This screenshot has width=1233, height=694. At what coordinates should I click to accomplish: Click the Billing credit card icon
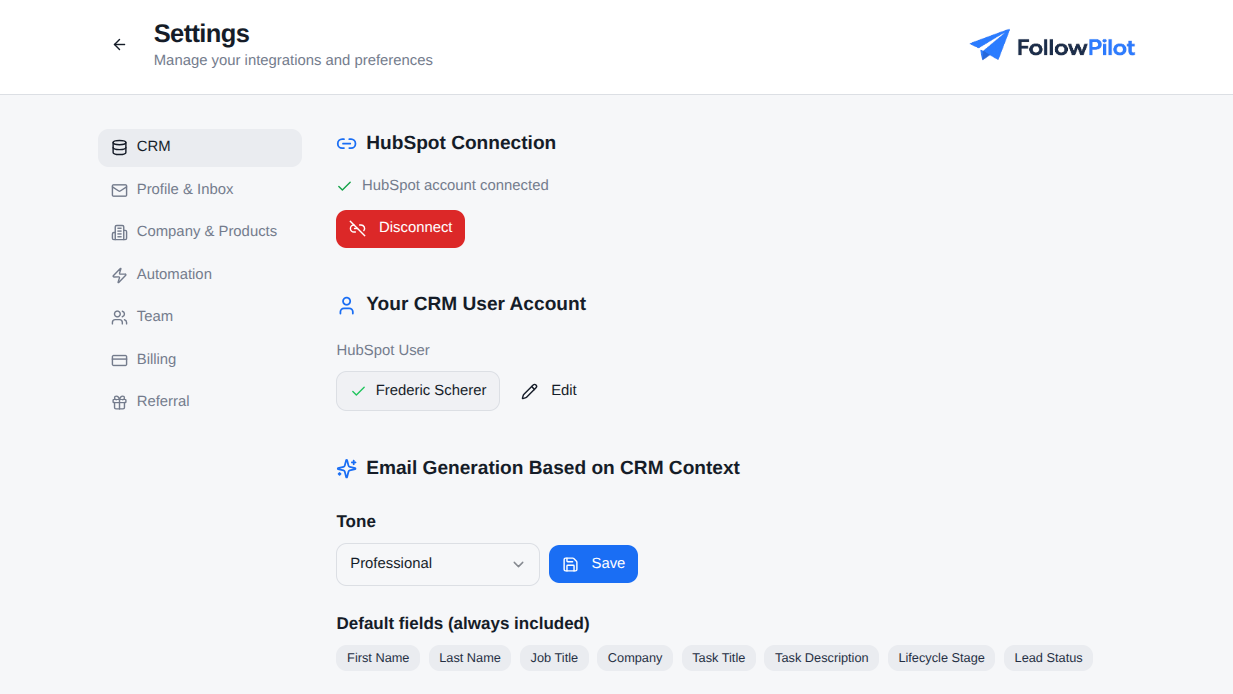click(119, 360)
